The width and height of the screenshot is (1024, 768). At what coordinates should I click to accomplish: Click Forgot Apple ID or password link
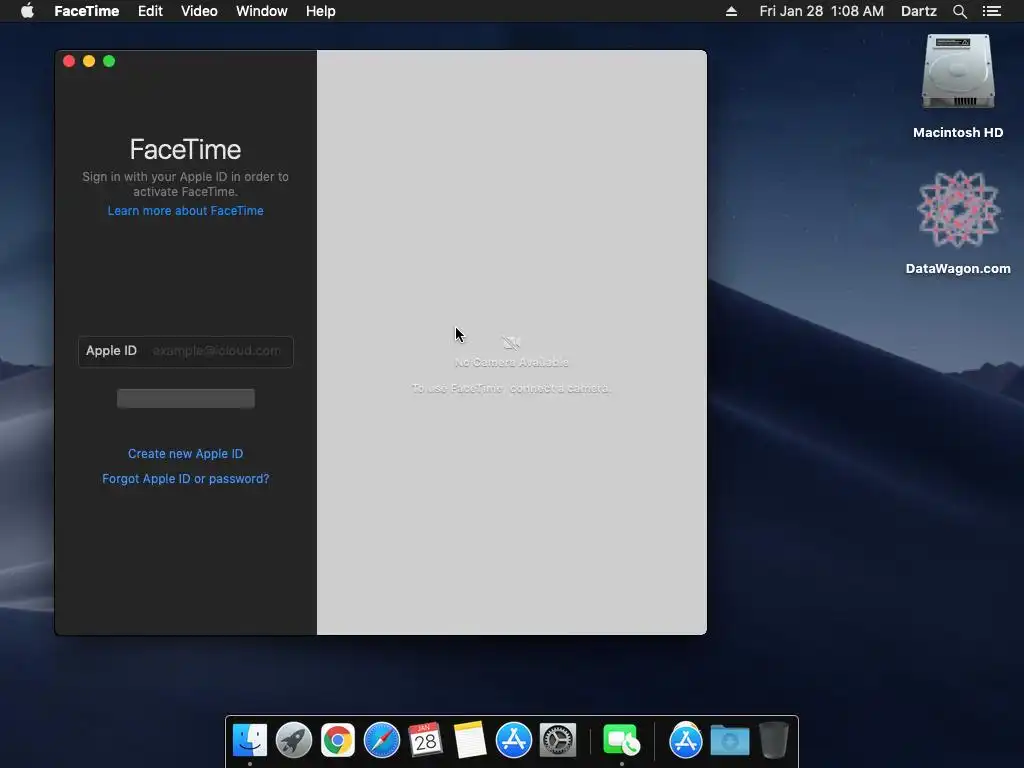pyautogui.click(x=185, y=479)
